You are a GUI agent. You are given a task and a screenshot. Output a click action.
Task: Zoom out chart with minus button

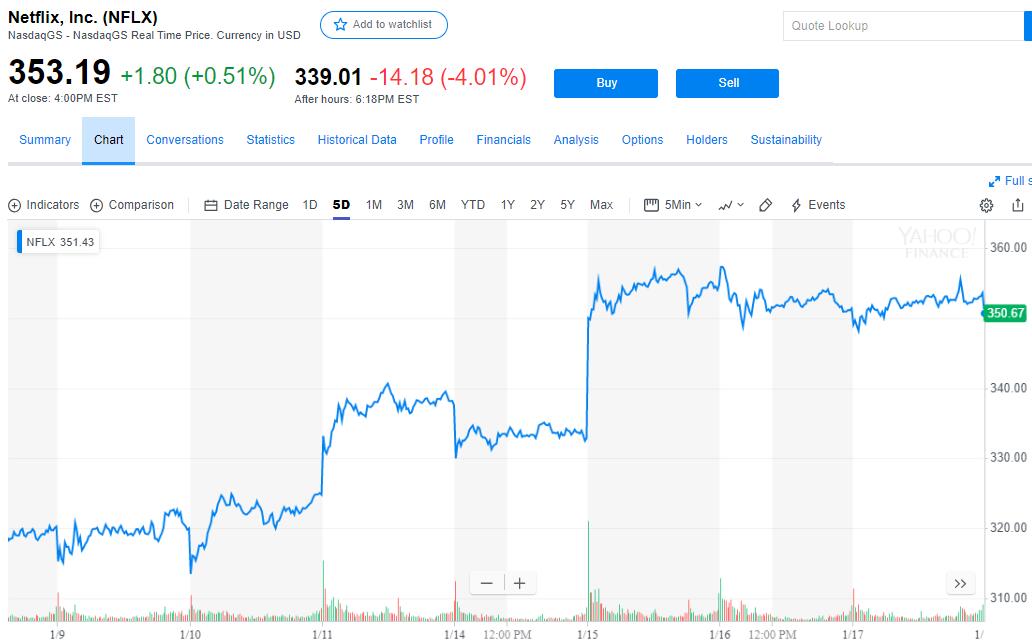coord(487,584)
